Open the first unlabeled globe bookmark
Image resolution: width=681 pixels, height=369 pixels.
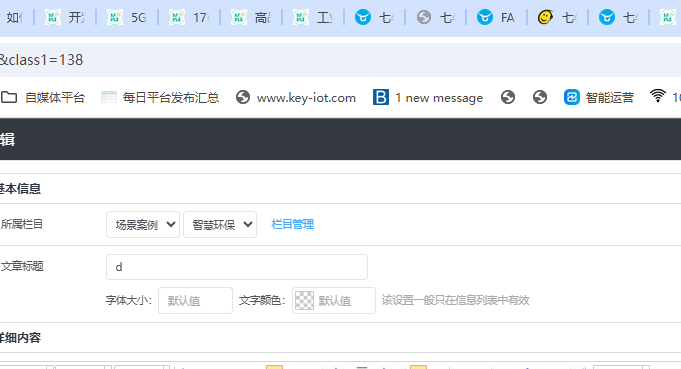click(508, 97)
